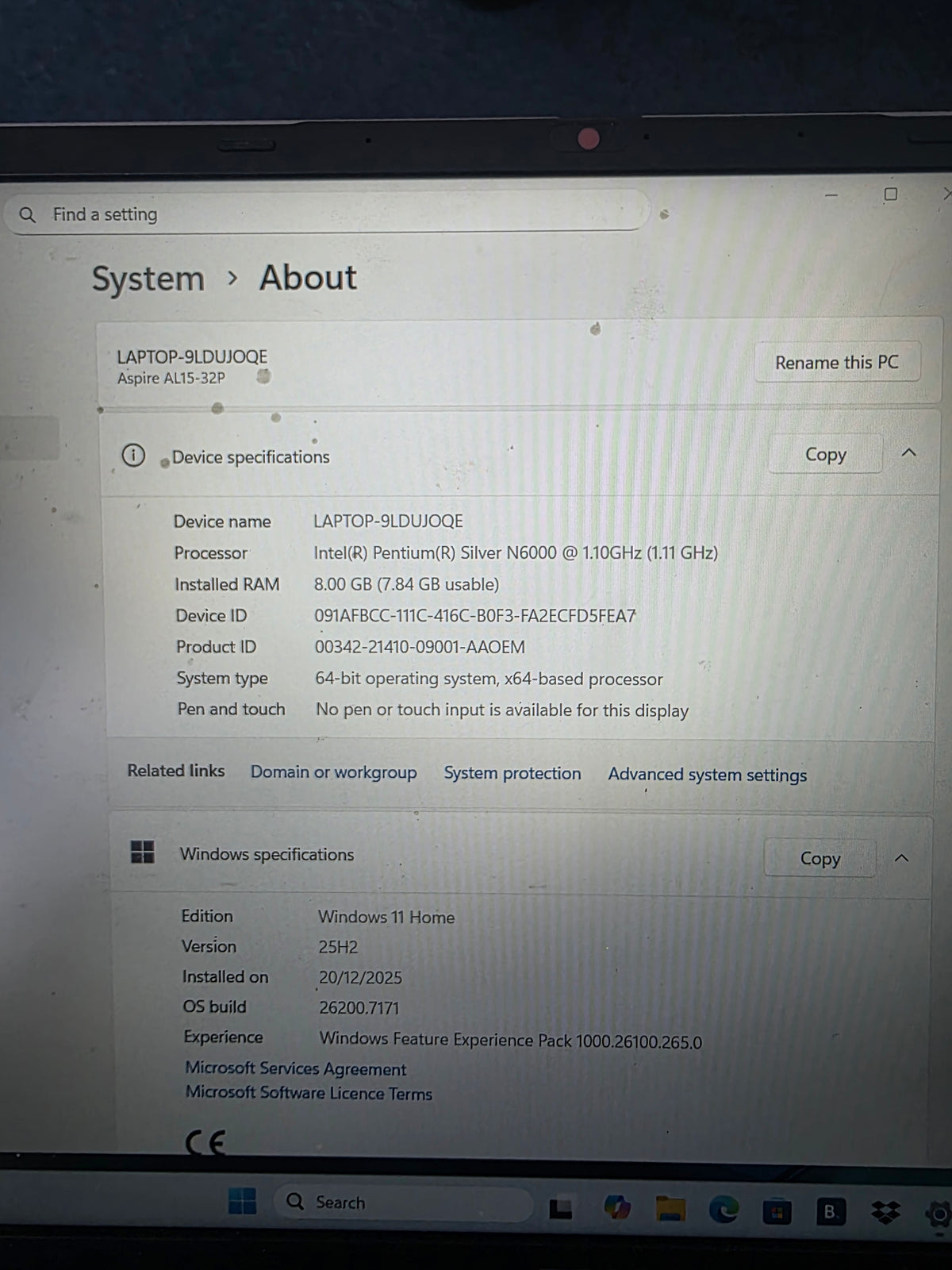Launch Copilot from the taskbar
The image size is (952, 1270).
click(x=617, y=1208)
